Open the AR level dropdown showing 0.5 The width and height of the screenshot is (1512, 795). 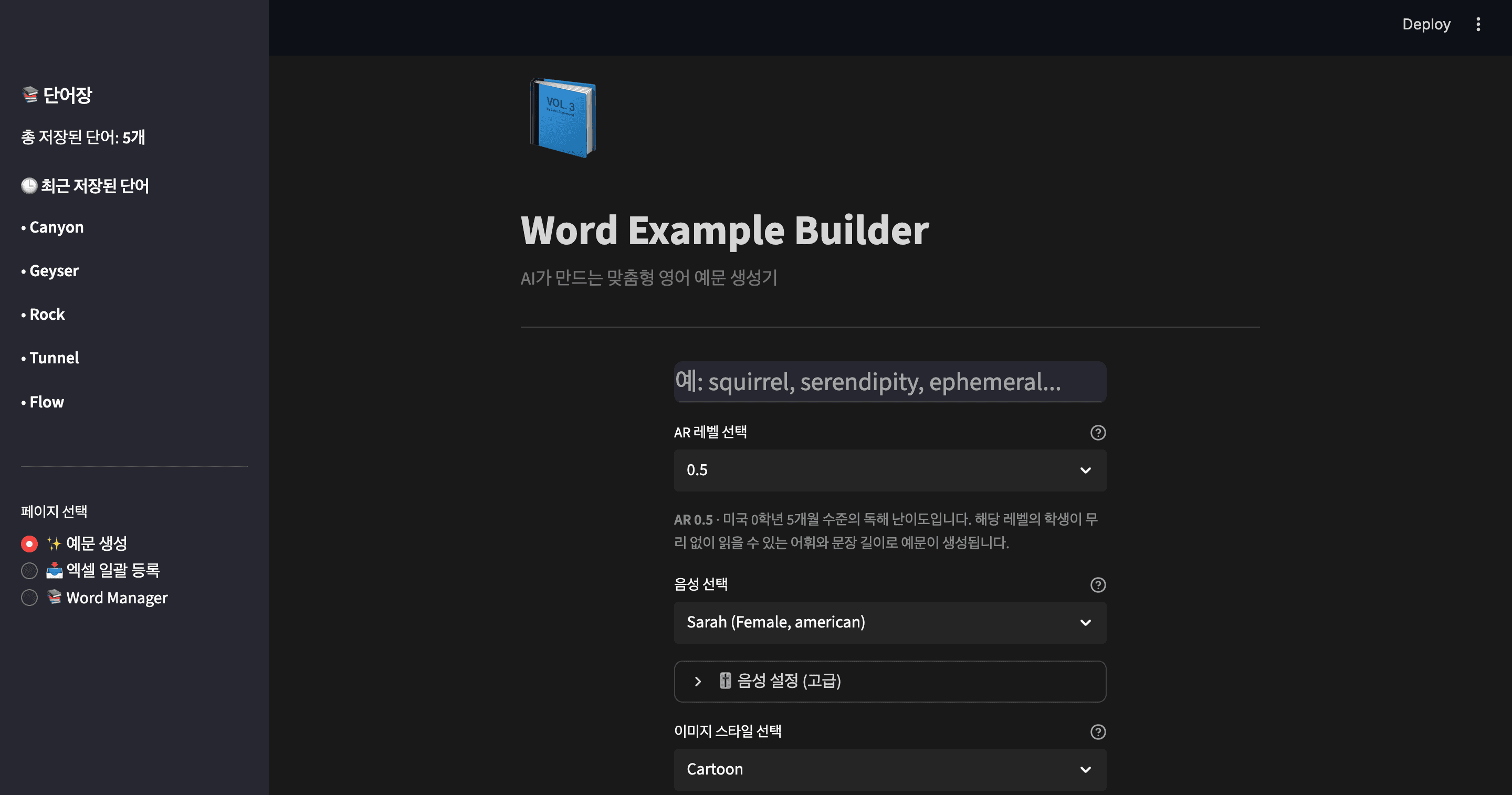tap(889, 470)
